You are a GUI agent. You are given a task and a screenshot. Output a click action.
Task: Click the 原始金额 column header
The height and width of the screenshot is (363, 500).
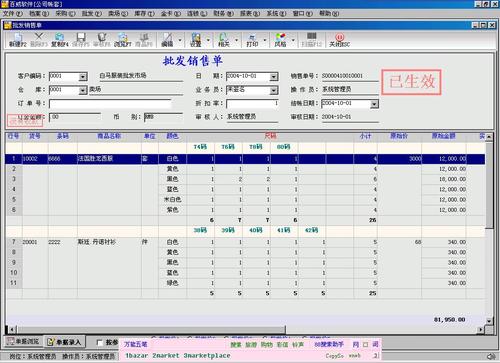(444, 136)
